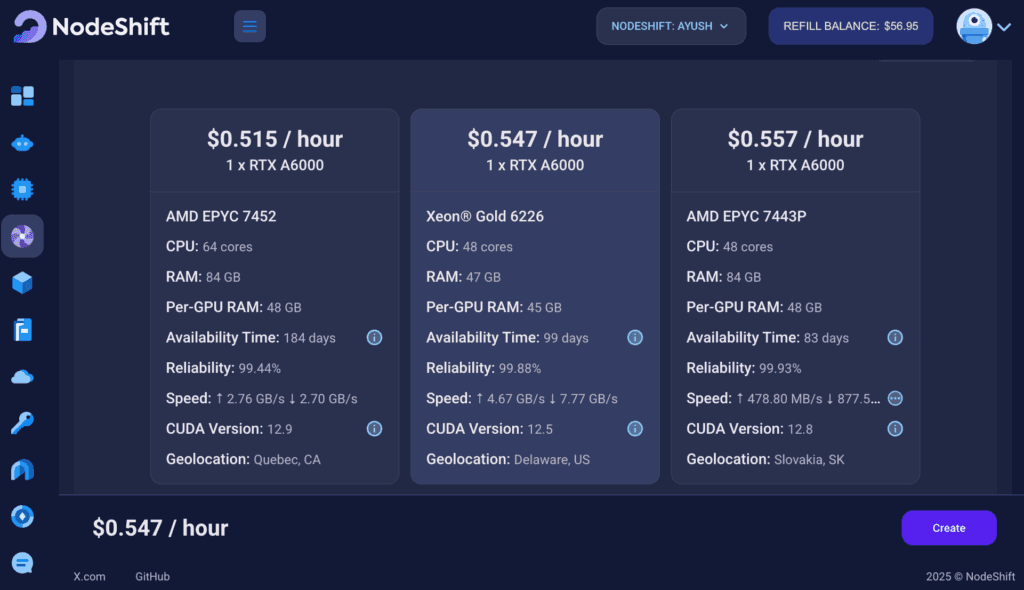Open the key icon in sidebar

coord(22,423)
